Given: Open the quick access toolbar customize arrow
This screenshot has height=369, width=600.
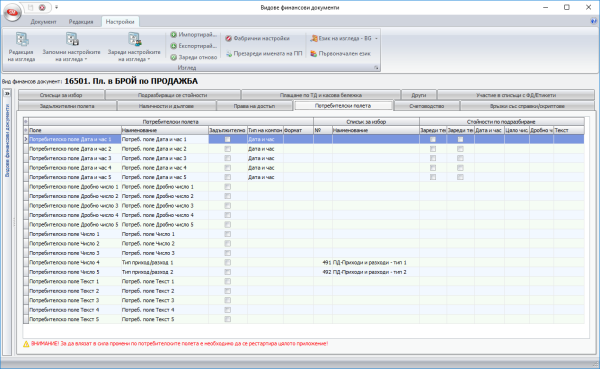Looking at the screenshot, I should pos(56,7).
